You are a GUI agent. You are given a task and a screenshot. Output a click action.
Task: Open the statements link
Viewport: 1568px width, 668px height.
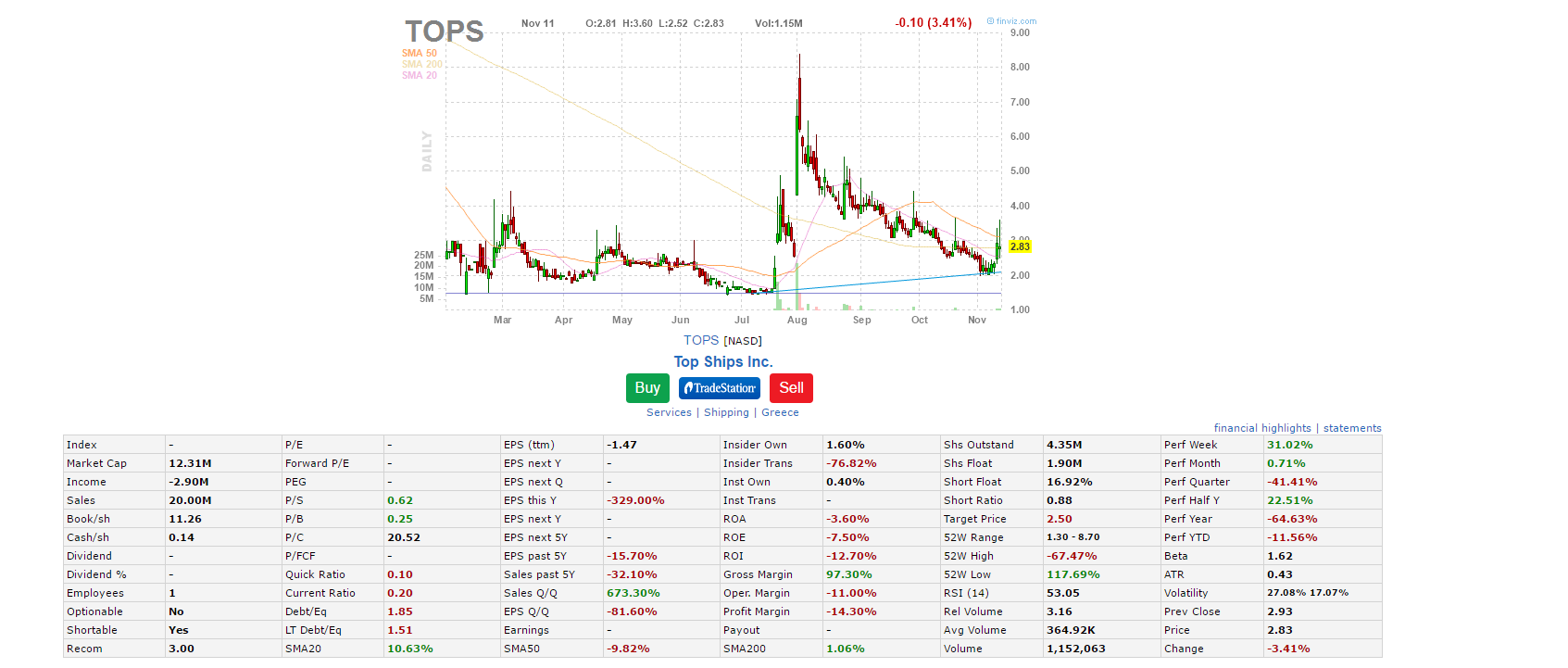[x=1351, y=428]
